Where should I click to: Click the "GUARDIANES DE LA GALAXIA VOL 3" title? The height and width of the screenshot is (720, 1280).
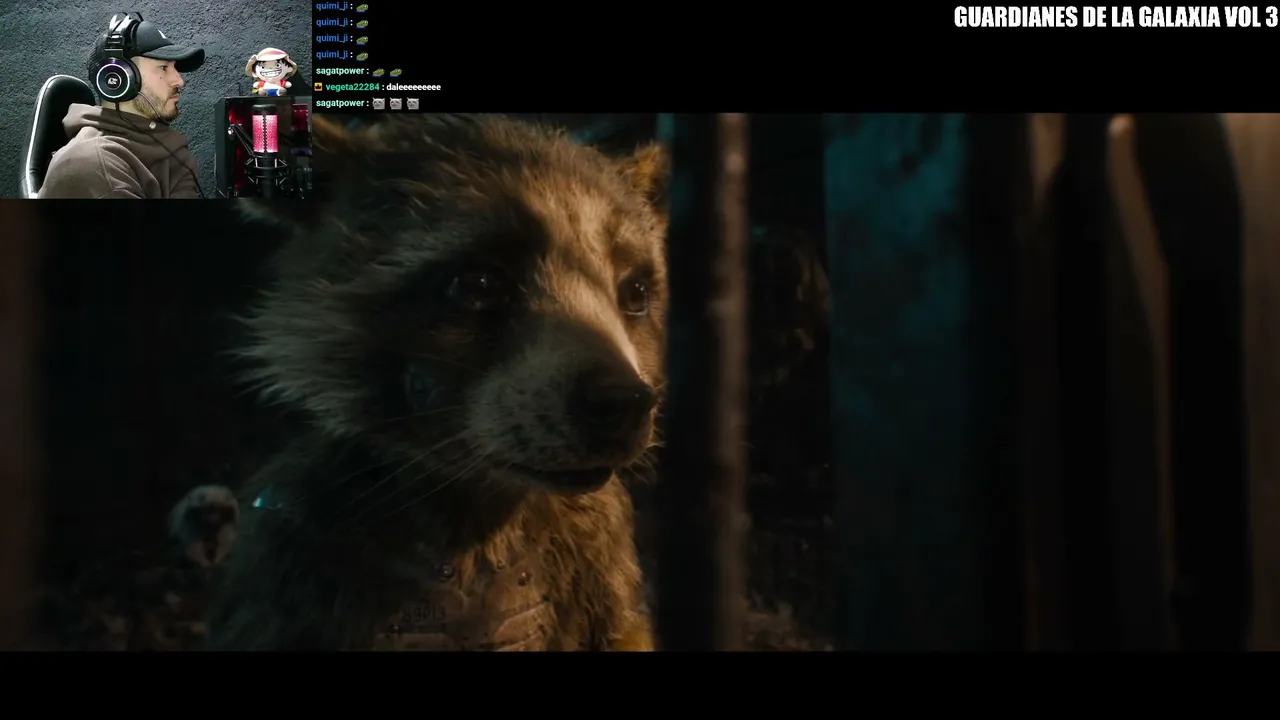pyautogui.click(x=1115, y=17)
